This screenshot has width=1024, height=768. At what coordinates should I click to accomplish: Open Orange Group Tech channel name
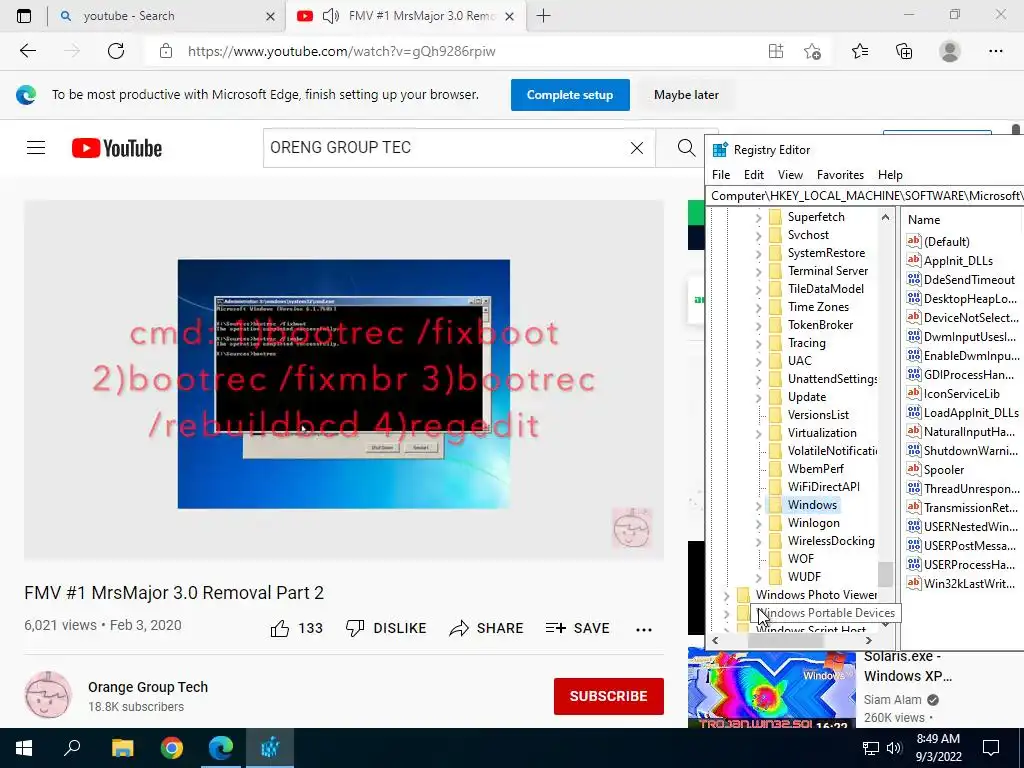[x=148, y=687]
